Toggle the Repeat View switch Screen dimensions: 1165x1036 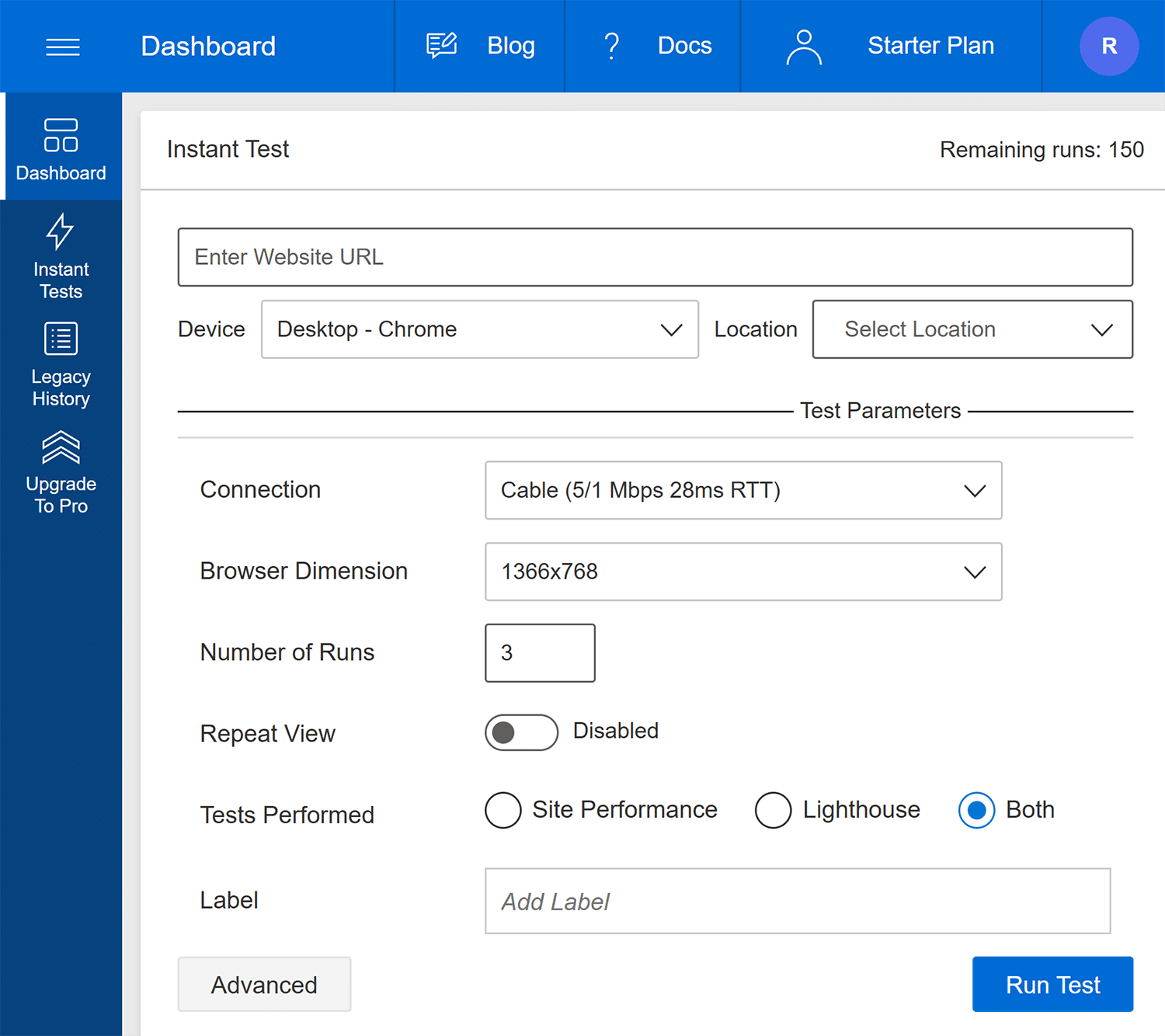(x=522, y=732)
